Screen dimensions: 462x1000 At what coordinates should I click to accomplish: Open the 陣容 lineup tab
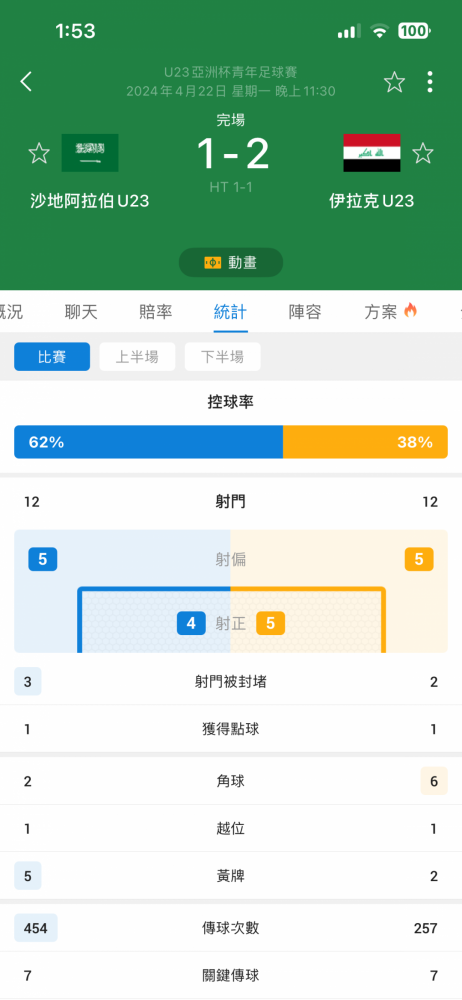tap(305, 312)
